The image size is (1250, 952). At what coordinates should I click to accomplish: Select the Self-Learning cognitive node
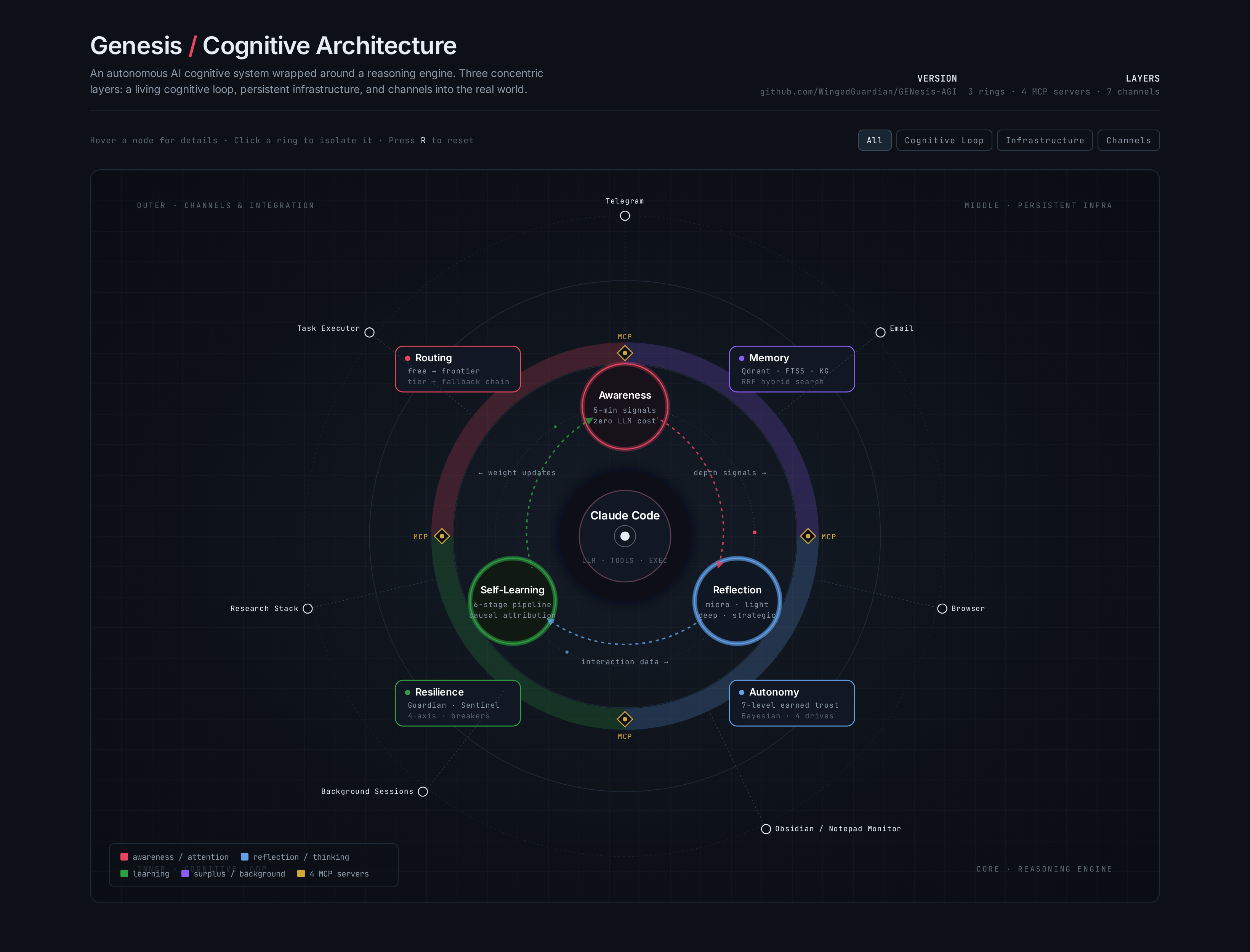tap(513, 601)
